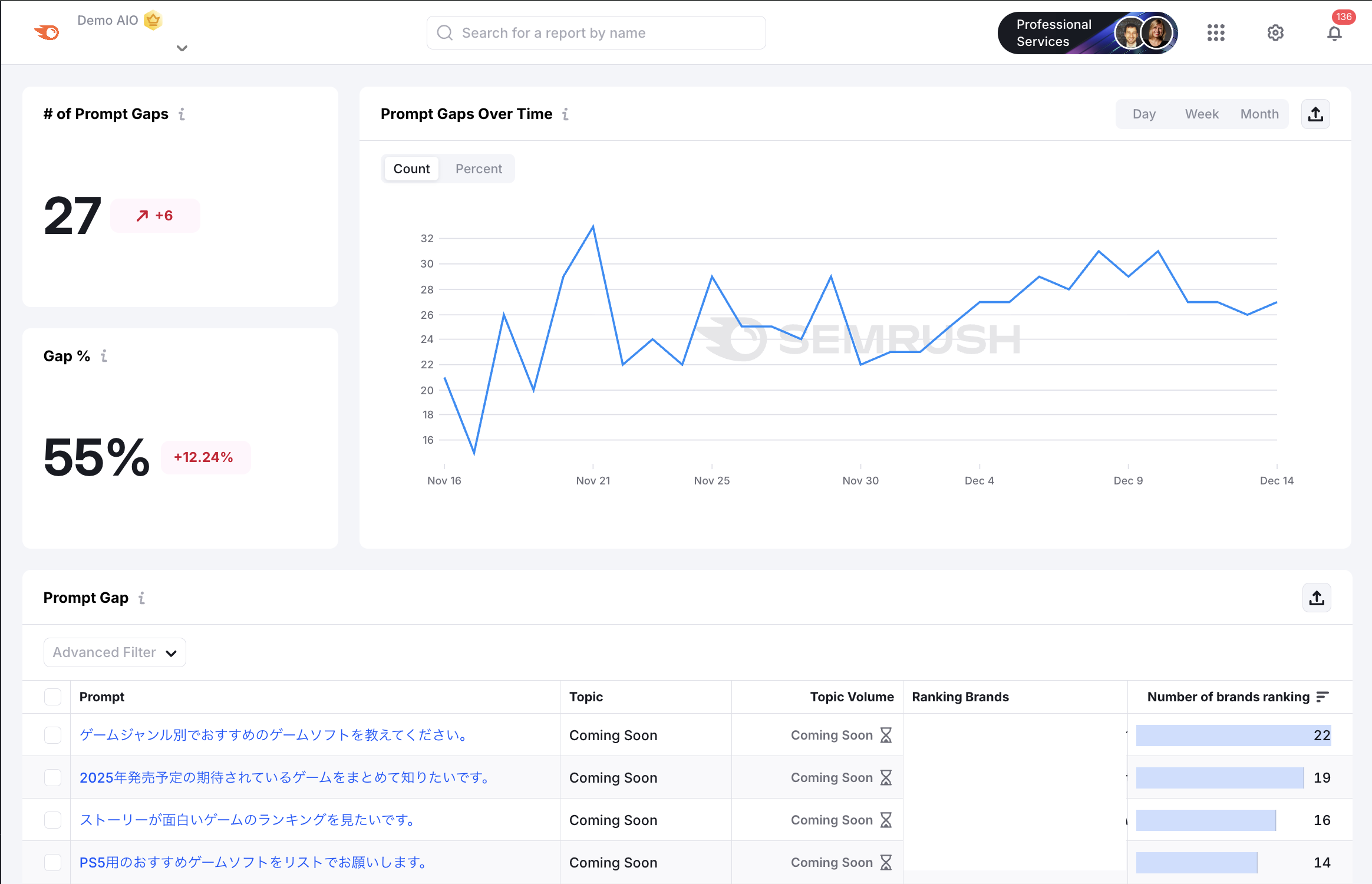Click the bar showing 22 brands
Image resolution: width=1372 pixels, height=884 pixels.
pos(1233,735)
